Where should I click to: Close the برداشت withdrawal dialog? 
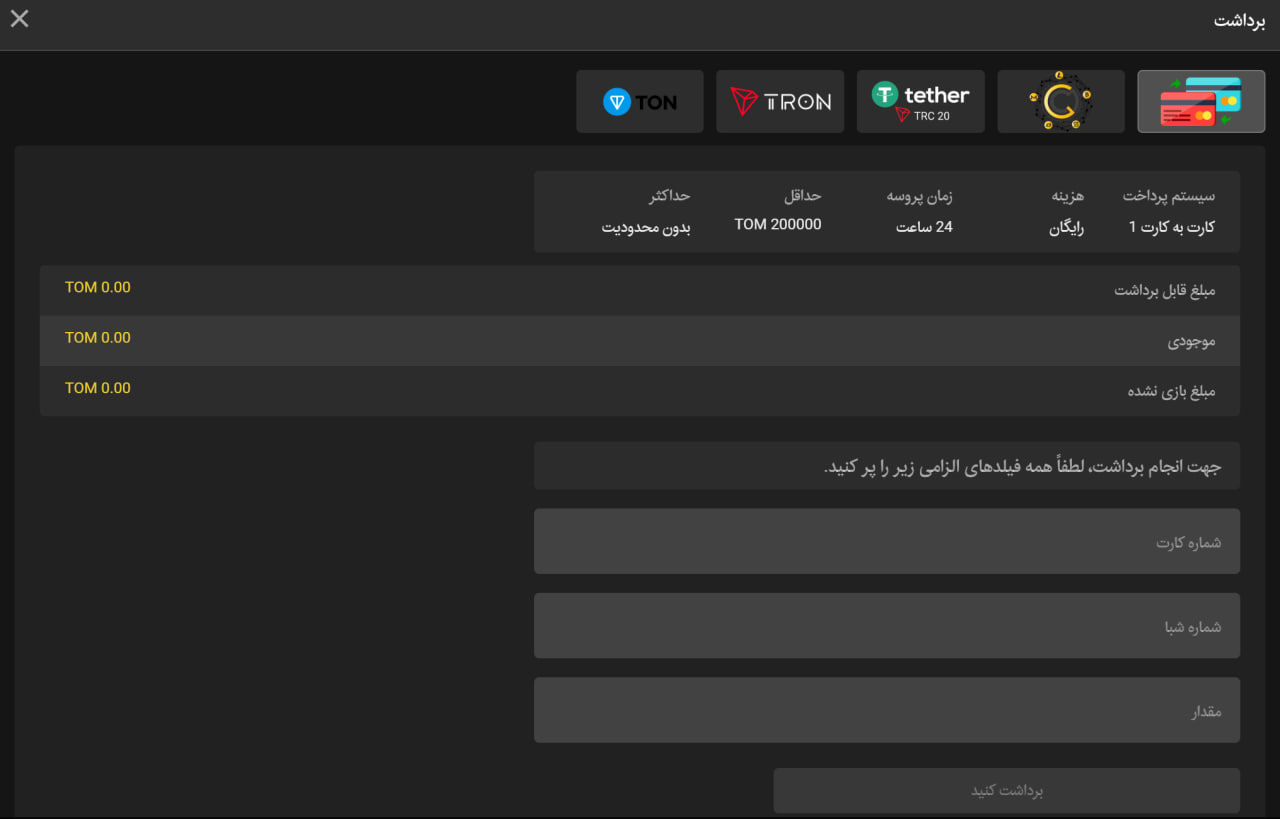coord(18,18)
